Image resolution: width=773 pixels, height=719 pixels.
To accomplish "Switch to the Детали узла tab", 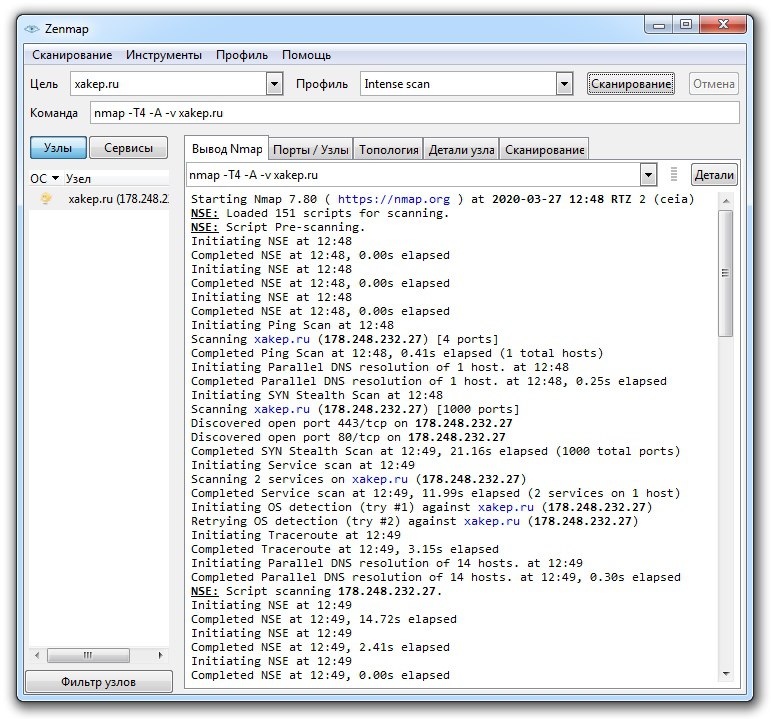I will [461, 149].
